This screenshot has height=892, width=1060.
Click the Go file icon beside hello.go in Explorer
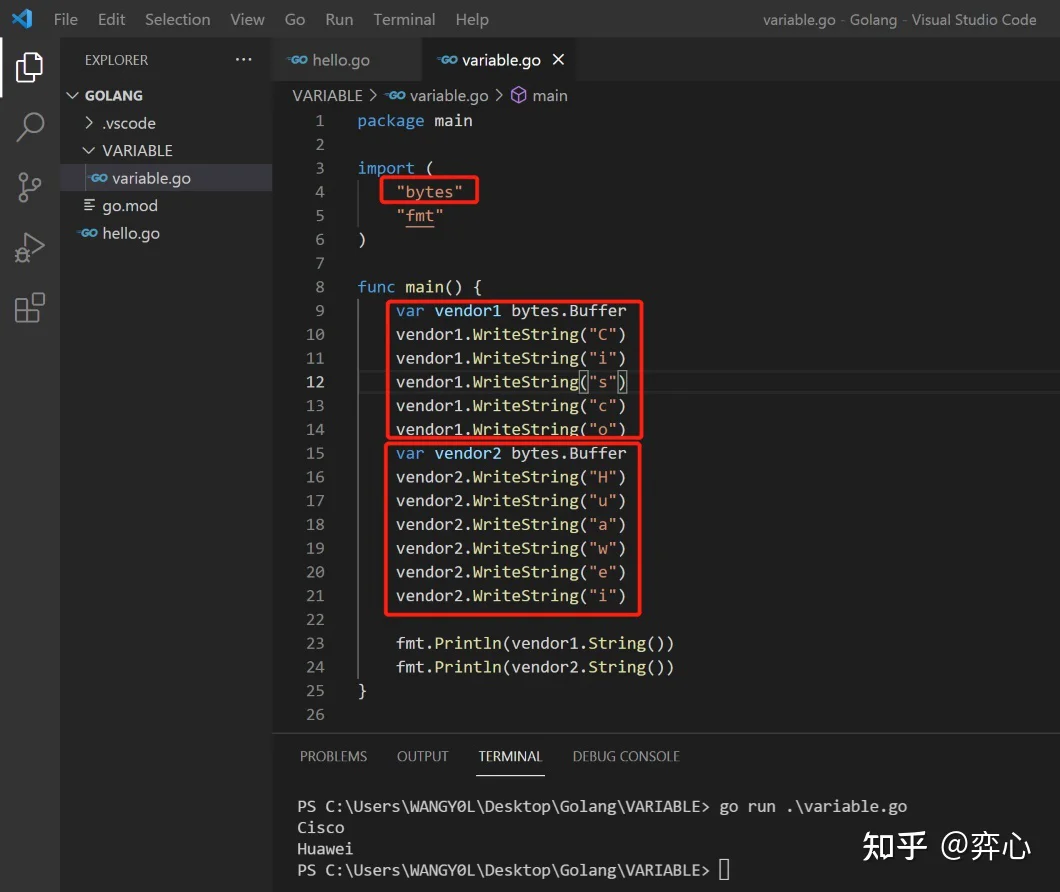coord(89,233)
